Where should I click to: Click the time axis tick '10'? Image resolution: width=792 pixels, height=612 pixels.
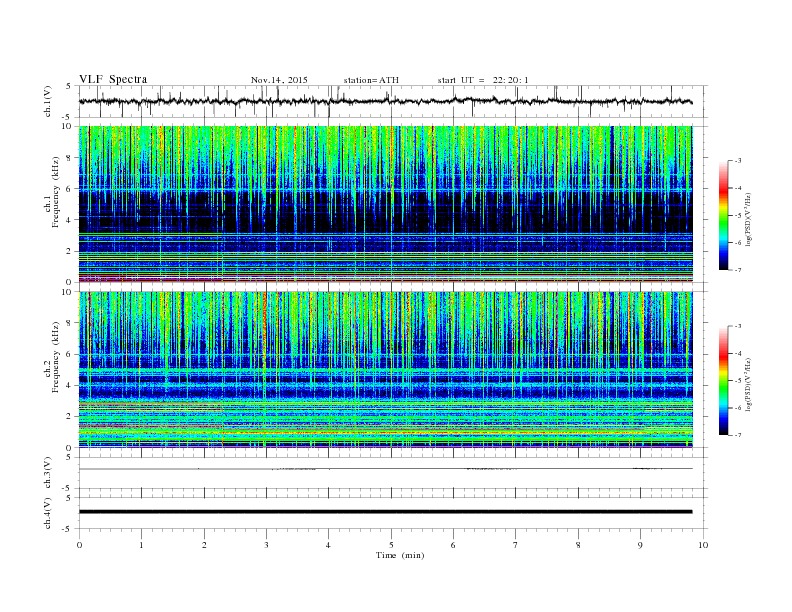(703, 545)
